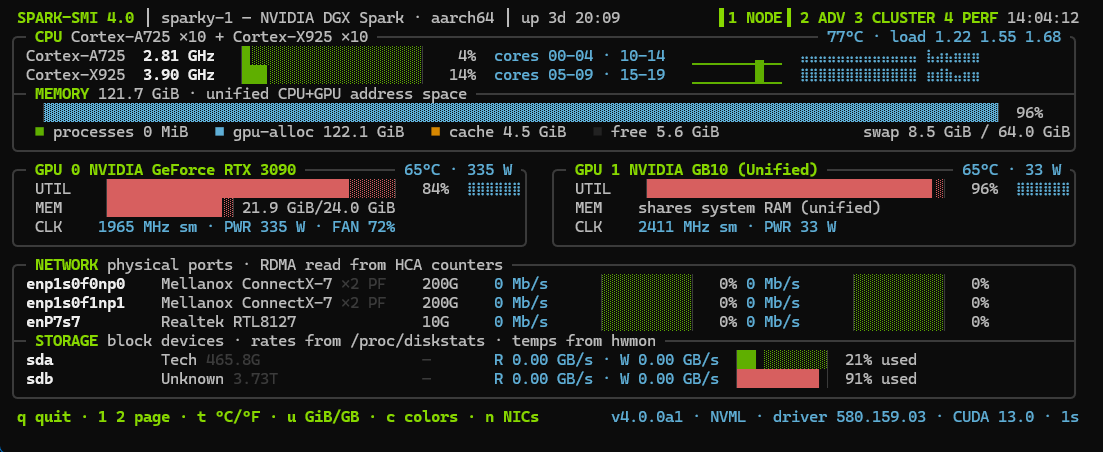
Task: Click the clock reading 14:04:12
Action: click(x=1043, y=18)
